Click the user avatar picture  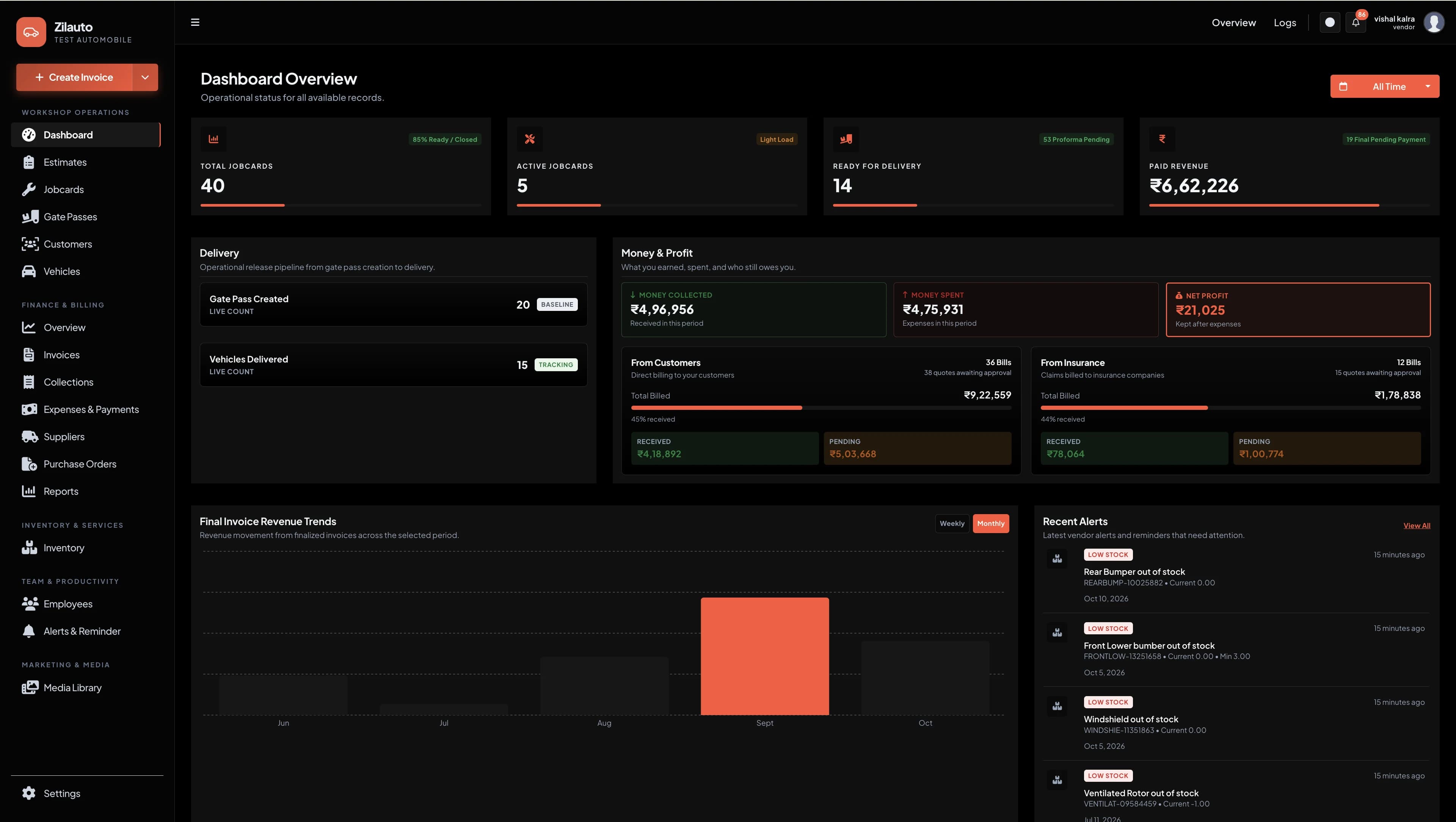coord(1434,23)
